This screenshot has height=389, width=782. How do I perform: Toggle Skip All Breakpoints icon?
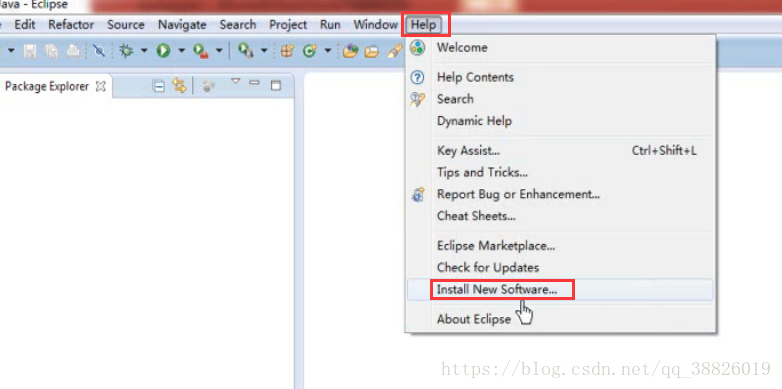(99, 50)
